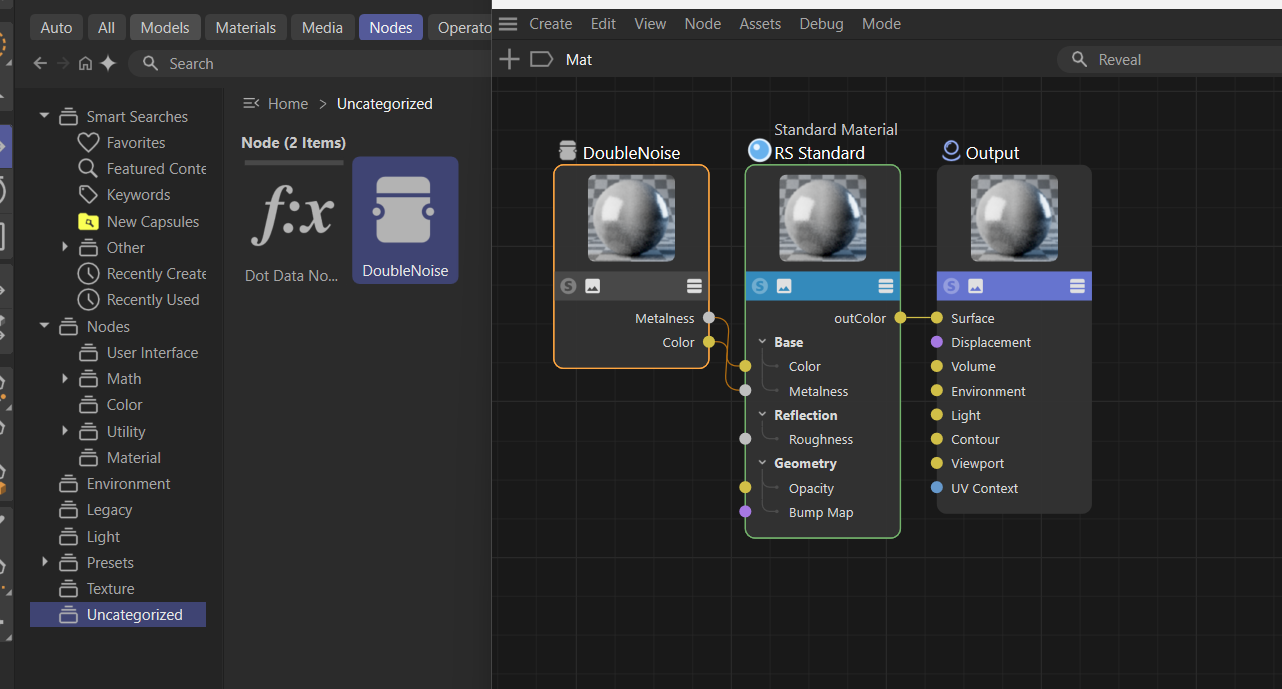Toggle the Nodes filter button
The image size is (1282, 689).
coord(390,27)
